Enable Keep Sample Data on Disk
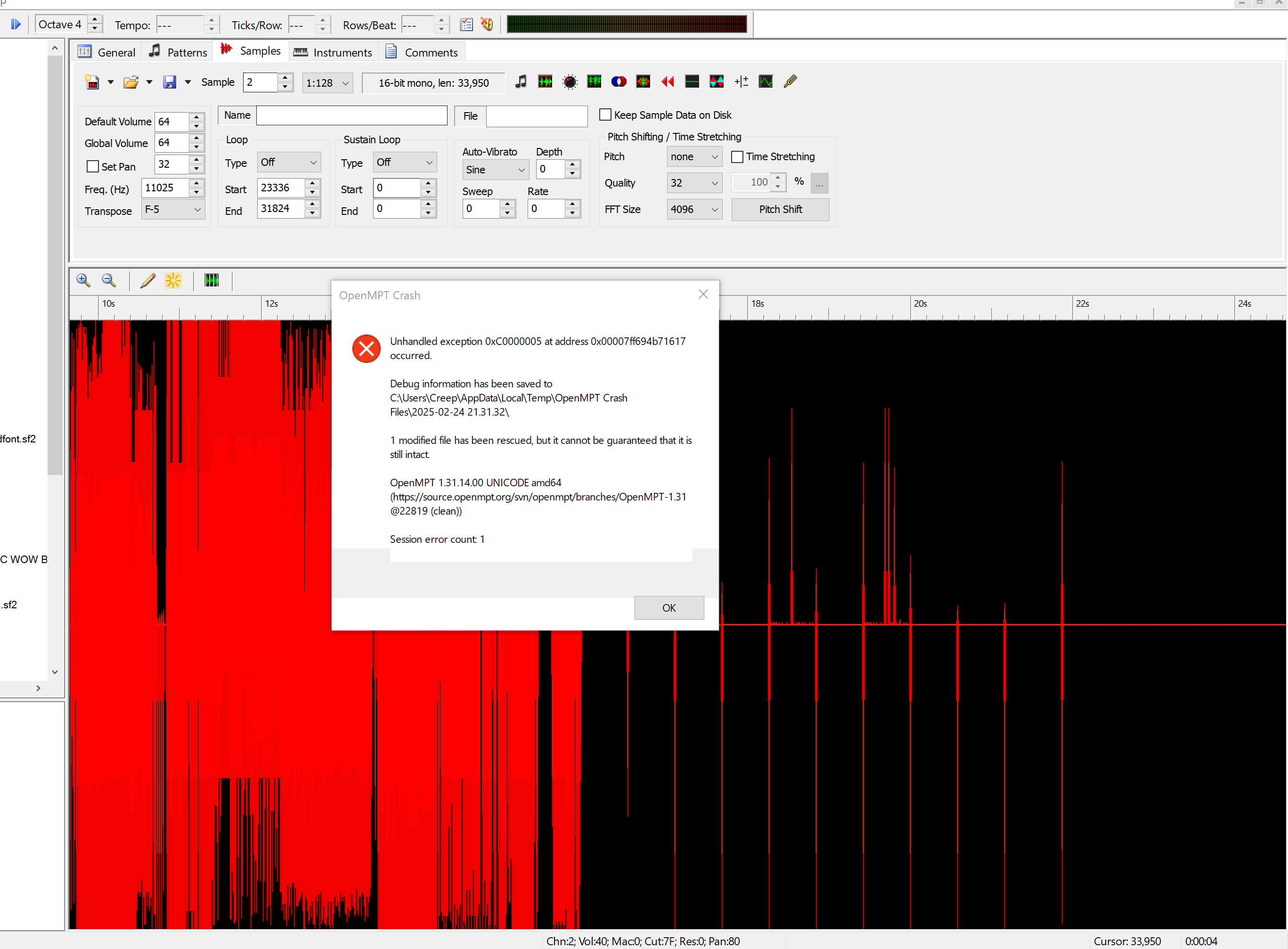The width and height of the screenshot is (1288, 949). coord(605,115)
